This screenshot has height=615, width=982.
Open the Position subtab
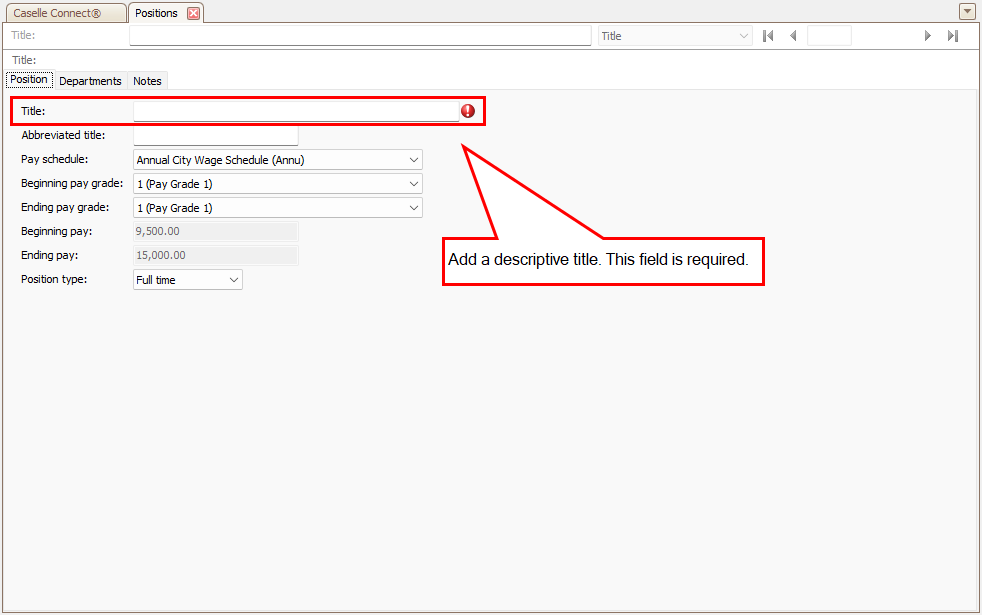pos(29,80)
